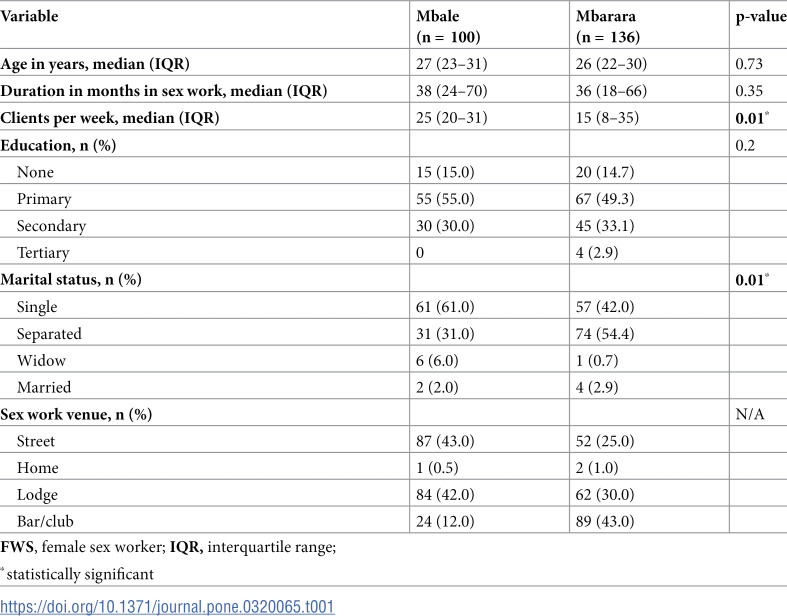This screenshot has height=616, width=787.
Task: Click the Bar/club Mbarara value 89 (43.0)
Action: tap(605, 521)
